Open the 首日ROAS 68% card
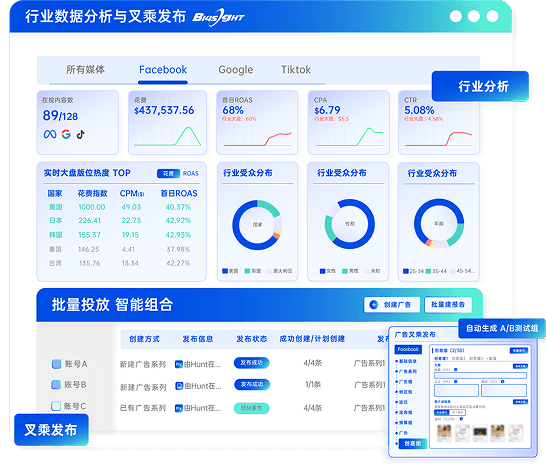 (257, 123)
